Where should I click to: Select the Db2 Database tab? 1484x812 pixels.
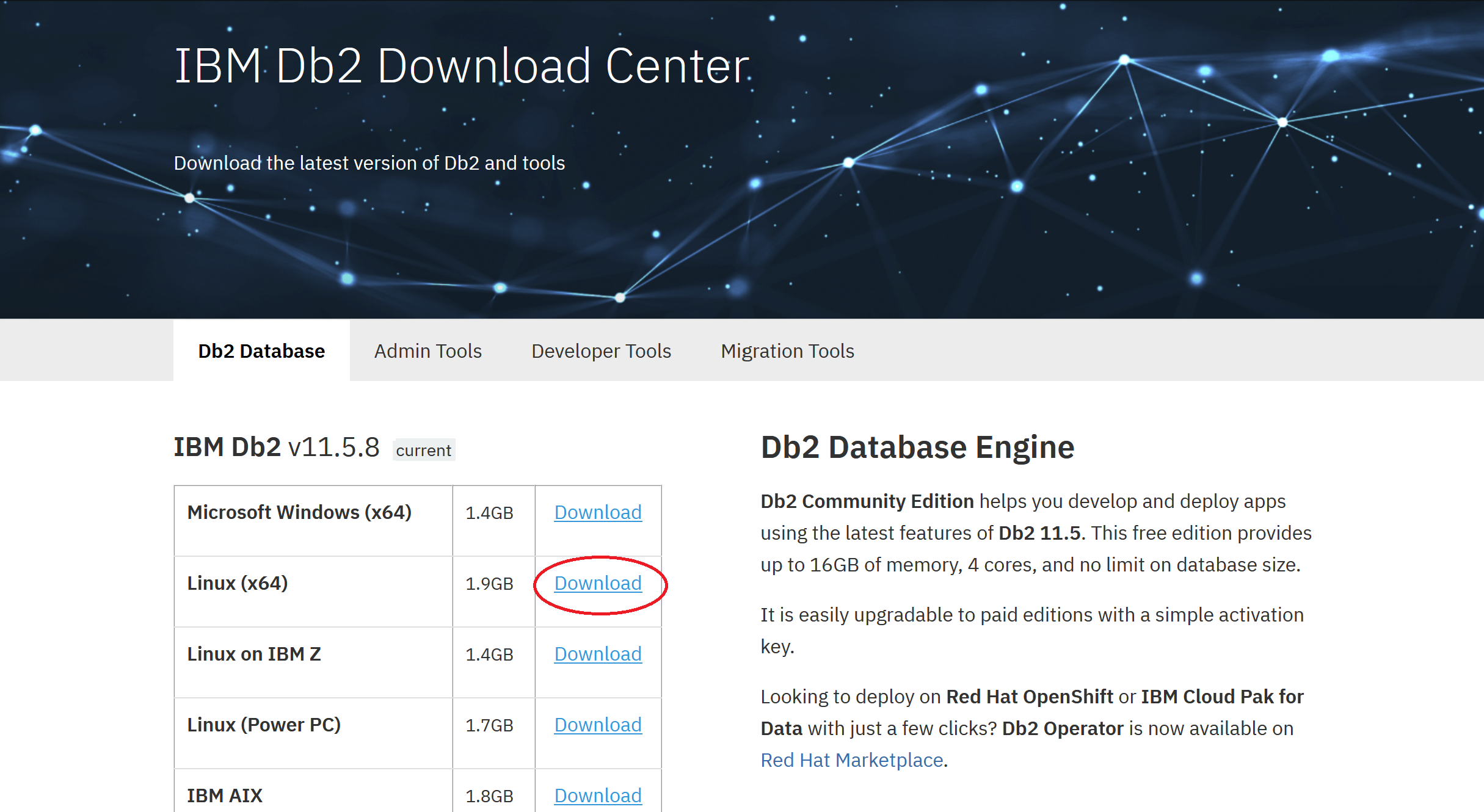click(x=261, y=350)
